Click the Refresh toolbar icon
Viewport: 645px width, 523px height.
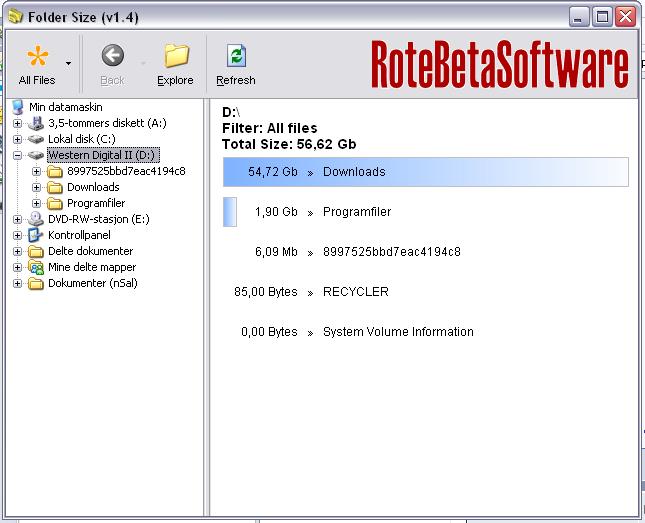pos(235,56)
